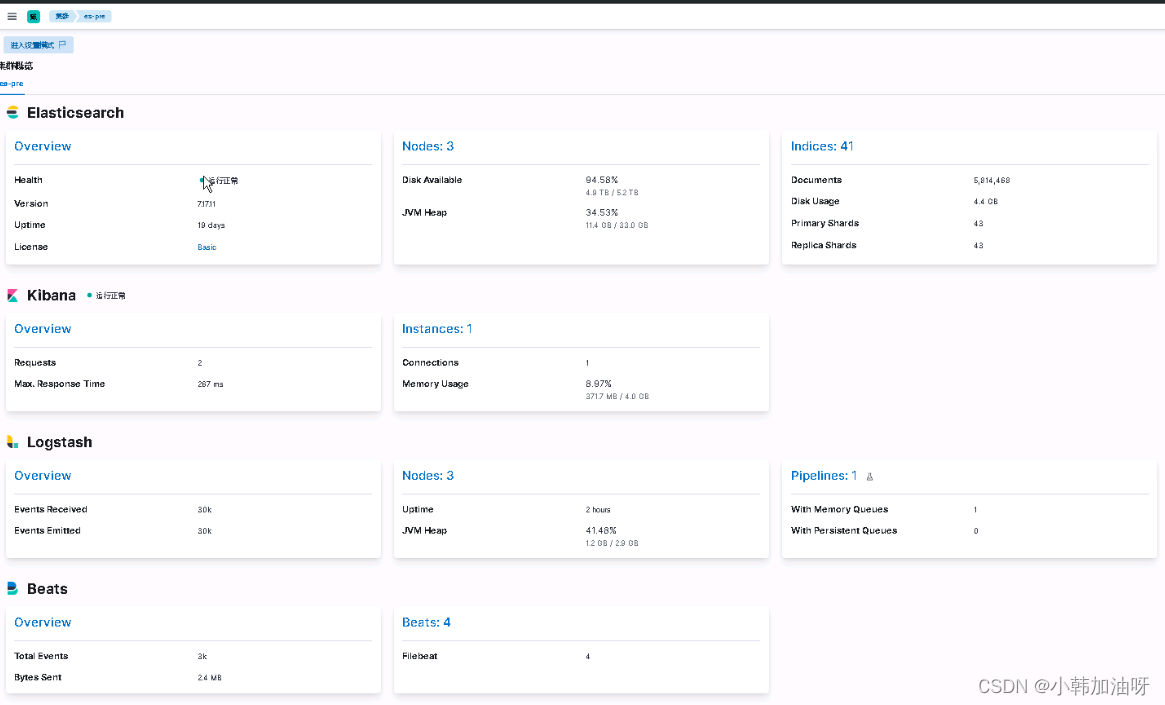
Task: Click the Logstash section heading
Action: 59,442
